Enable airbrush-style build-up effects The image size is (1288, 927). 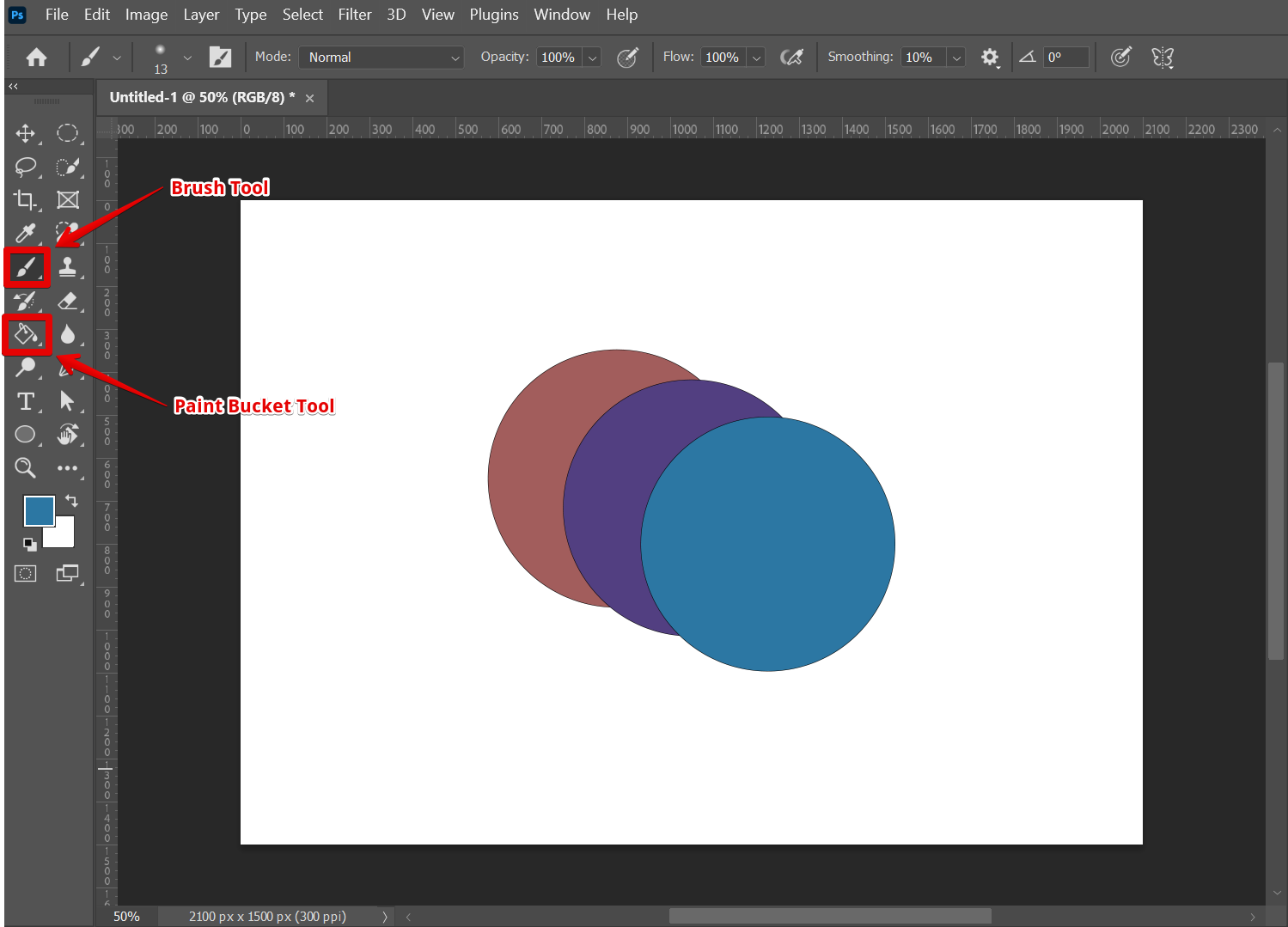pos(791,58)
